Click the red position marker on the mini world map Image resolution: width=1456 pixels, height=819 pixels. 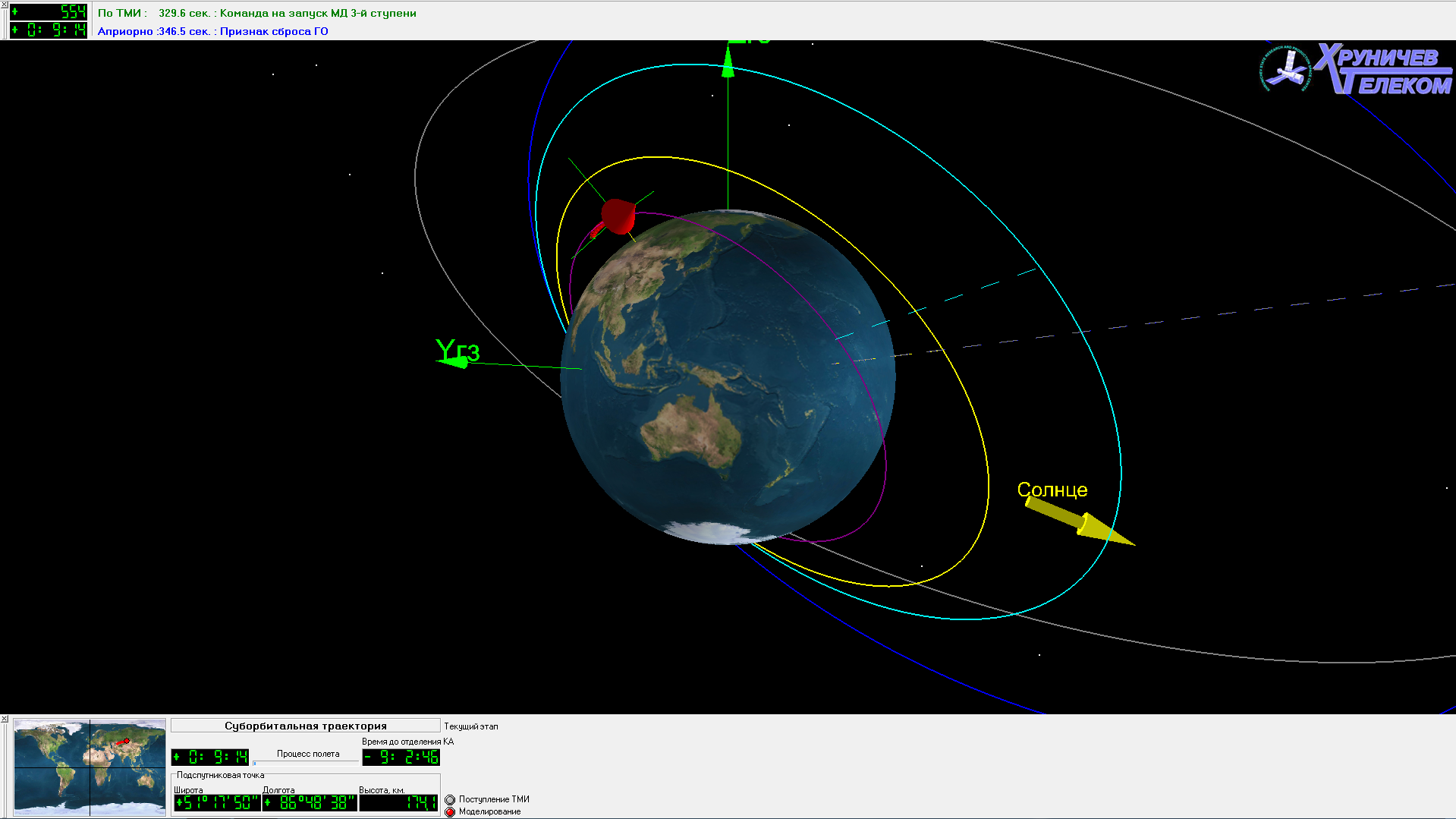click(123, 742)
